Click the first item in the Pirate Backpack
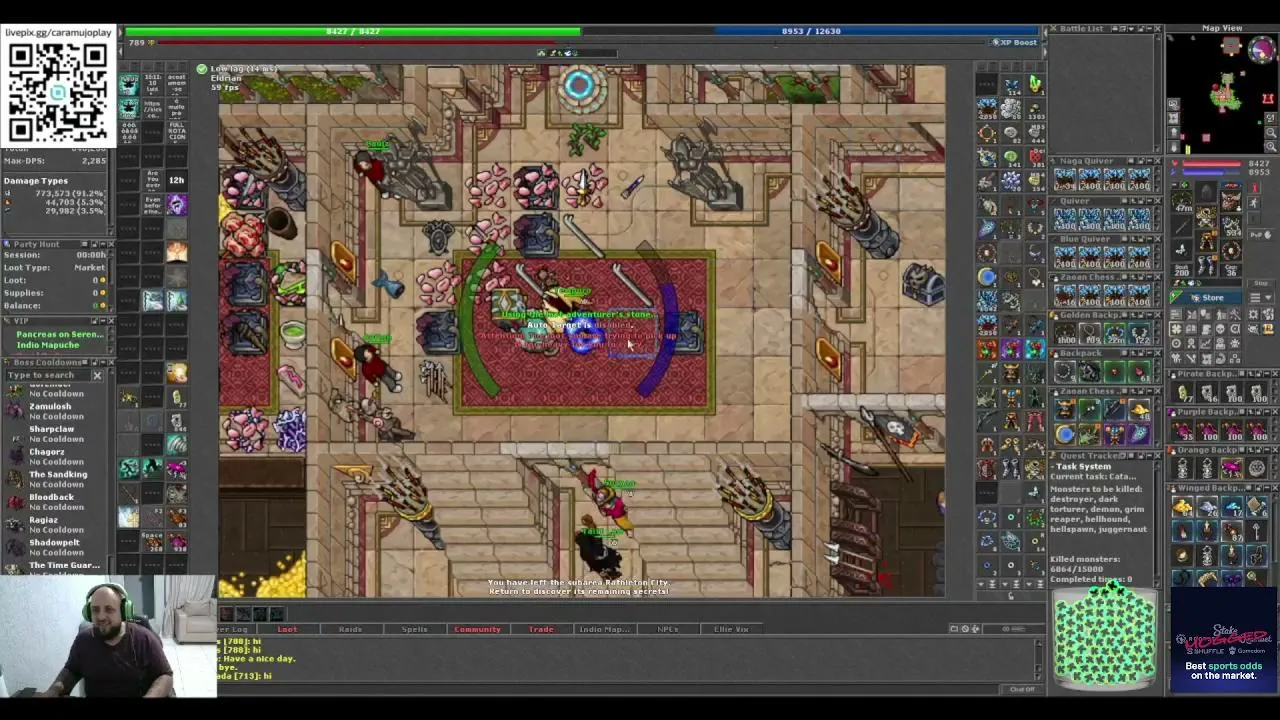This screenshot has height=720, width=1280. point(1184,393)
